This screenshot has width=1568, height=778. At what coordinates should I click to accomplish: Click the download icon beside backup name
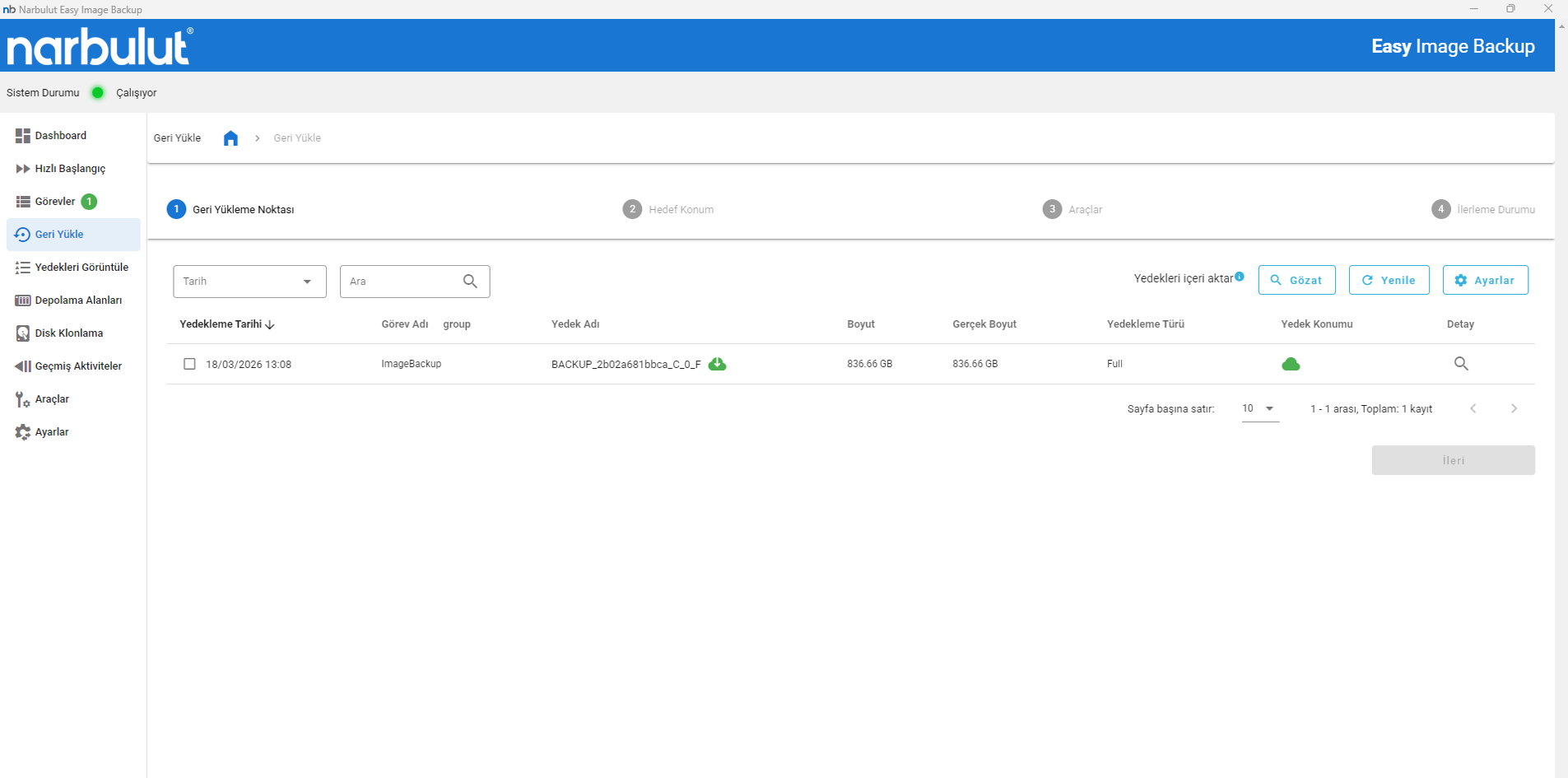pos(718,364)
